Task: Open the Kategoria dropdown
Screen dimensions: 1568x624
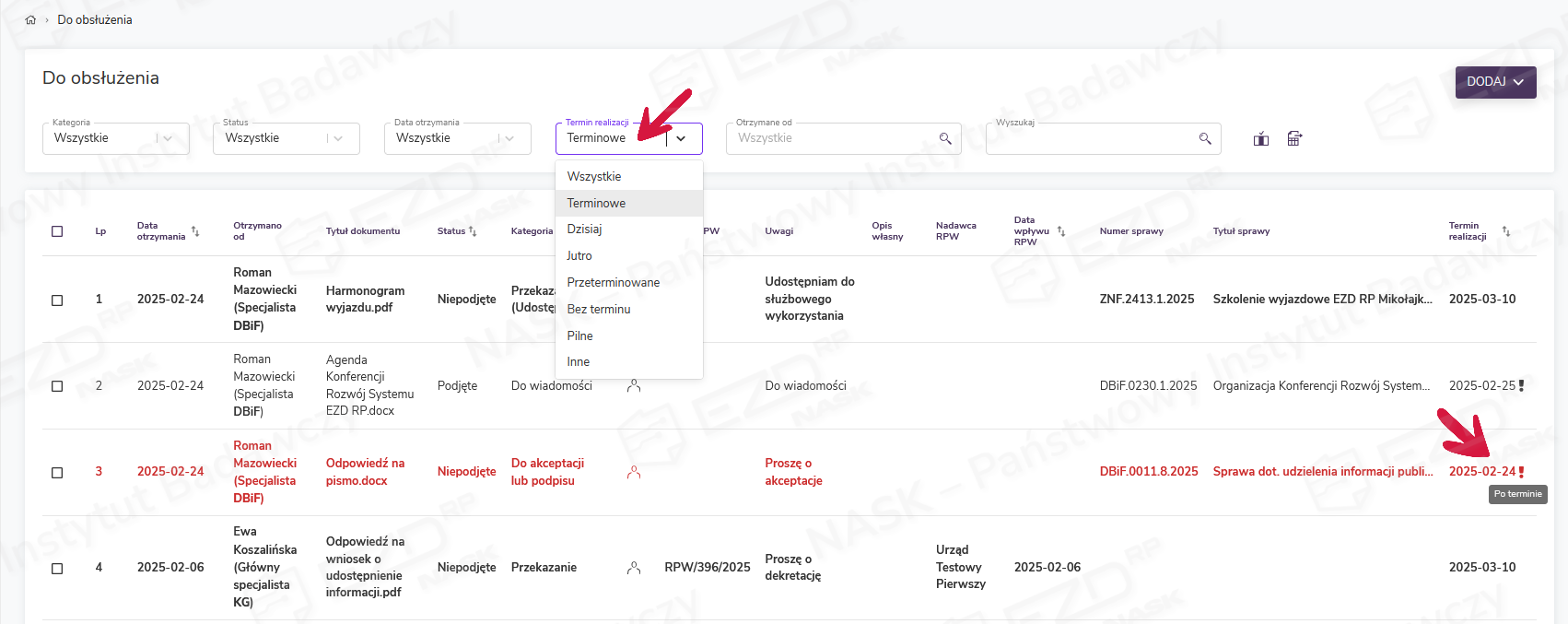Action: click(x=115, y=138)
